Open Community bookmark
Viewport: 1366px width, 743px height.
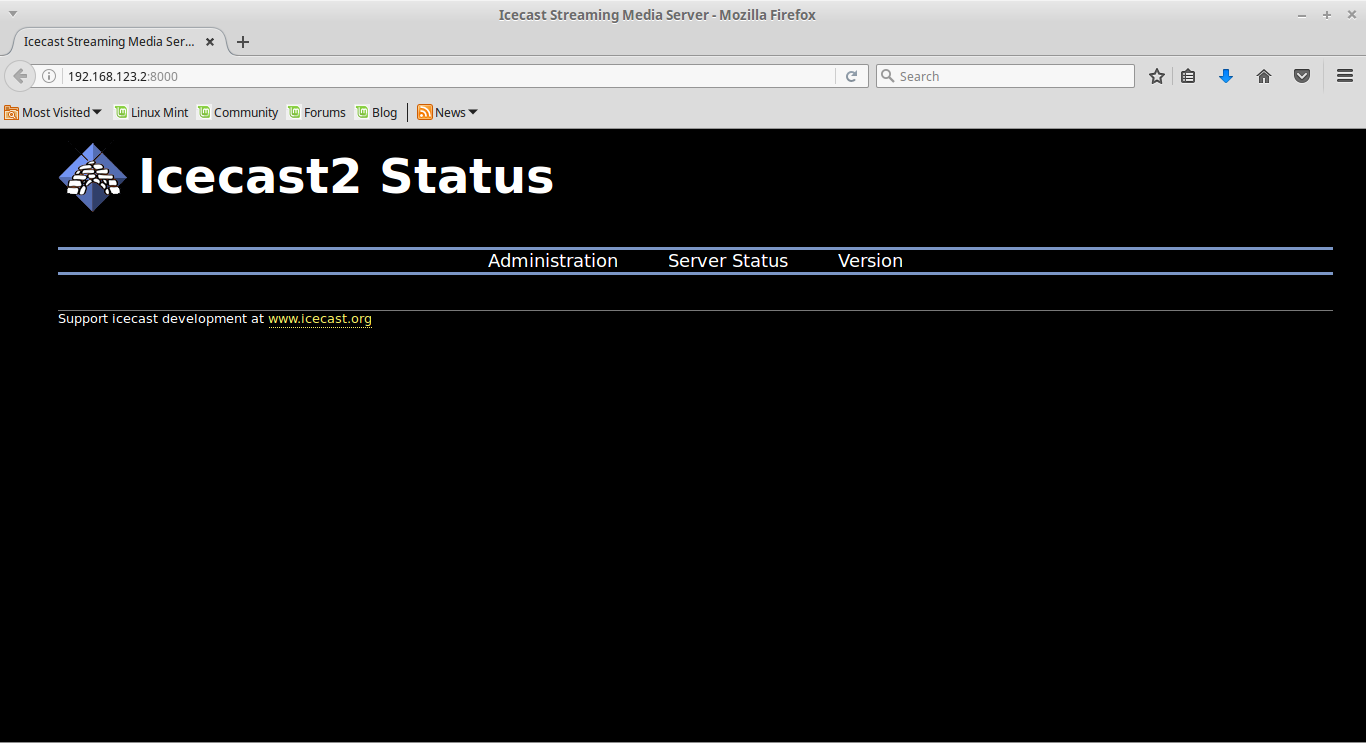[238, 112]
